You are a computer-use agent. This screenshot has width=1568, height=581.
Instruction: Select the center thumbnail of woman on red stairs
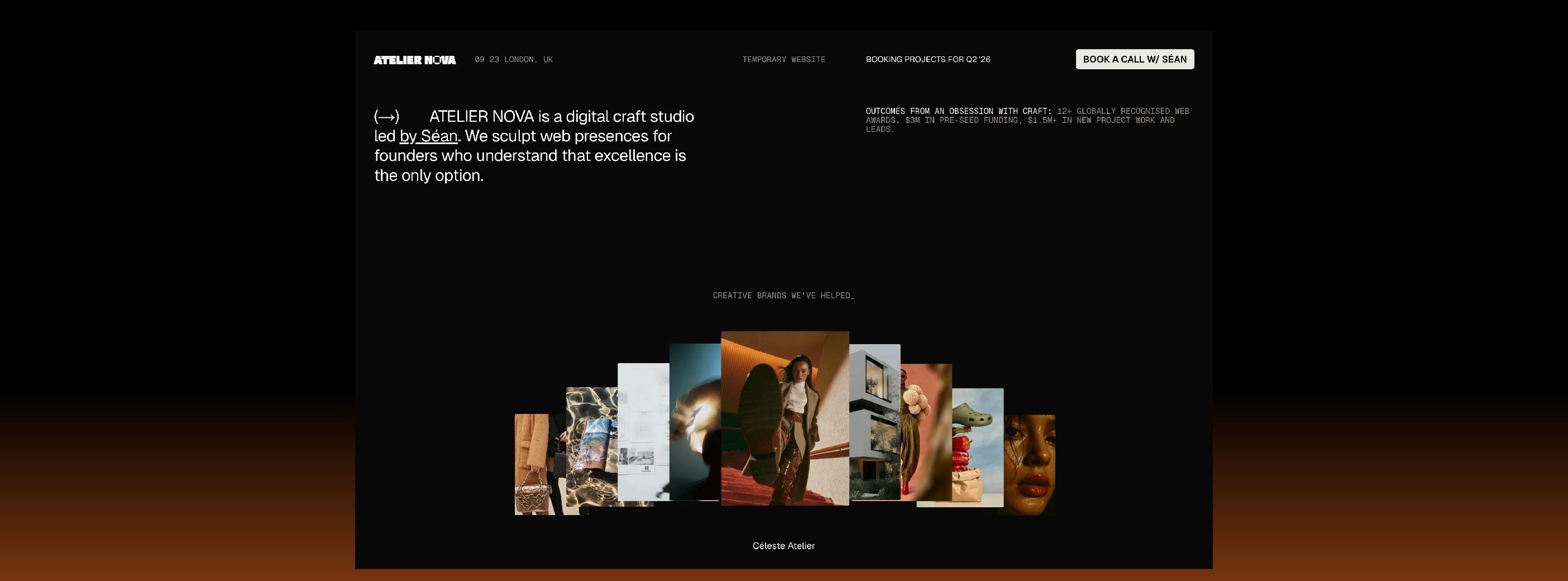point(785,418)
